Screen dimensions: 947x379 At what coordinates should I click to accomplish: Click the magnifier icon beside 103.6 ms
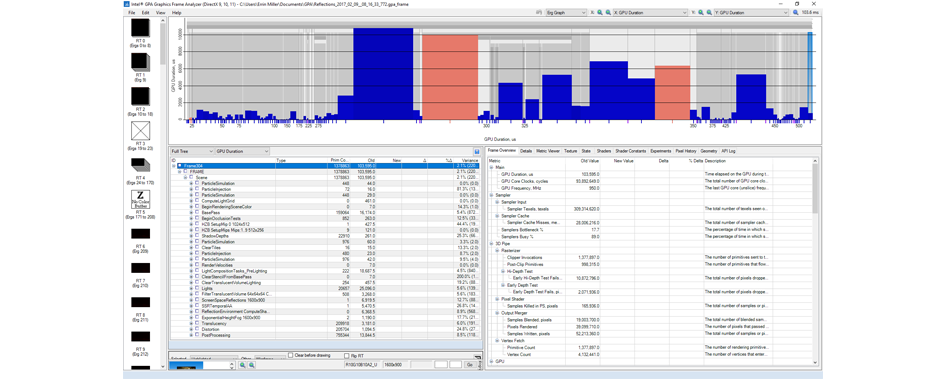pyautogui.click(x=796, y=12)
